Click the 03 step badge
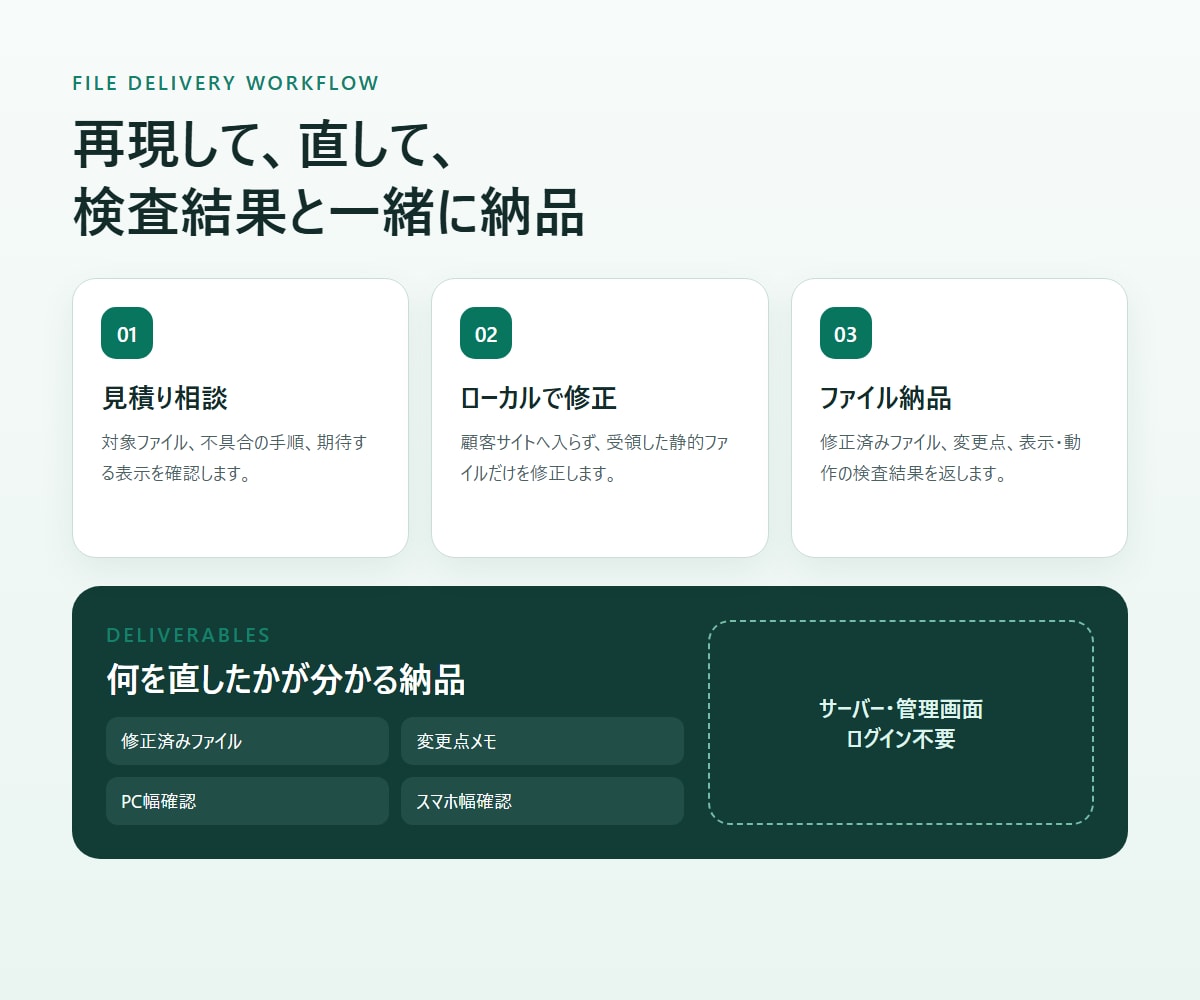This screenshot has width=1200, height=1000. coord(846,333)
